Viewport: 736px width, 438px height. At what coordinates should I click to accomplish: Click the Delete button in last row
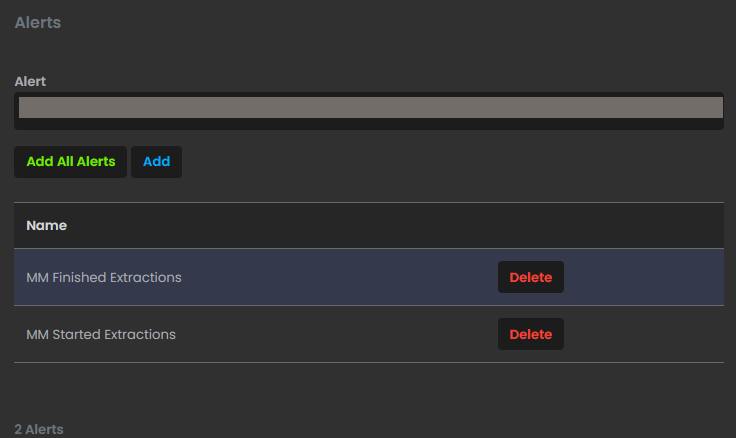(x=531, y=334)
